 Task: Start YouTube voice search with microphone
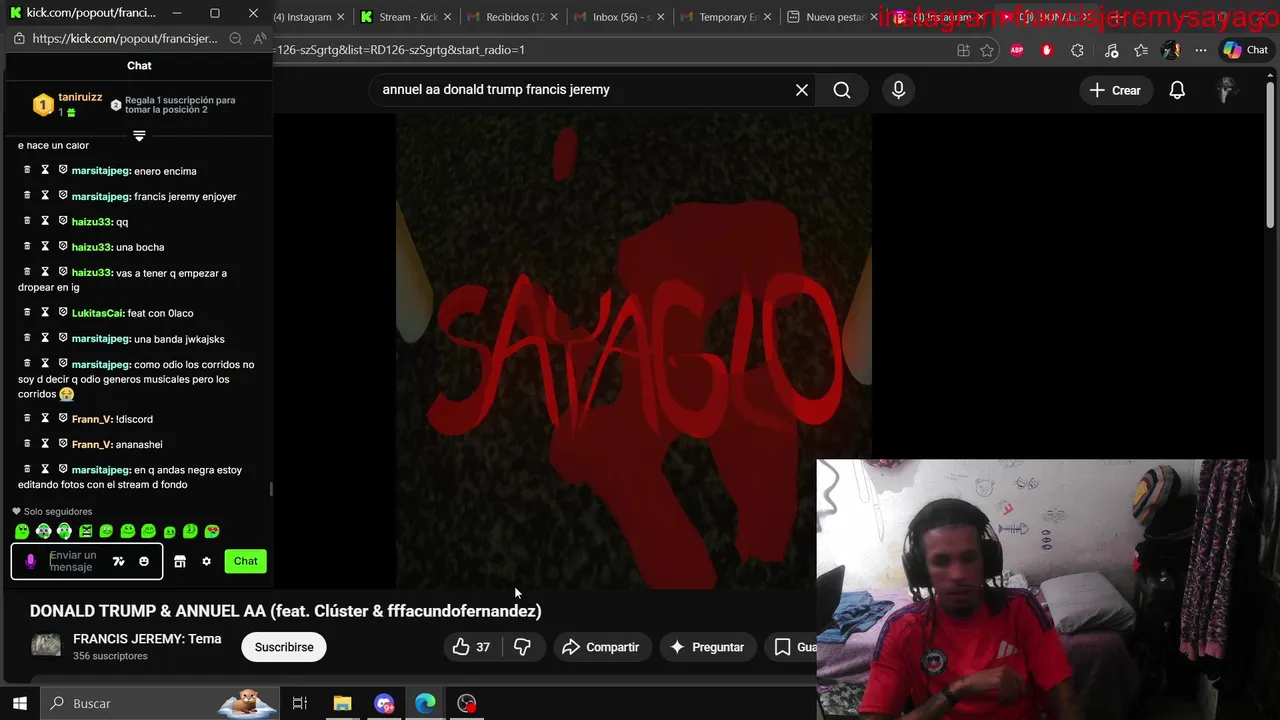[x=898, y=90]
